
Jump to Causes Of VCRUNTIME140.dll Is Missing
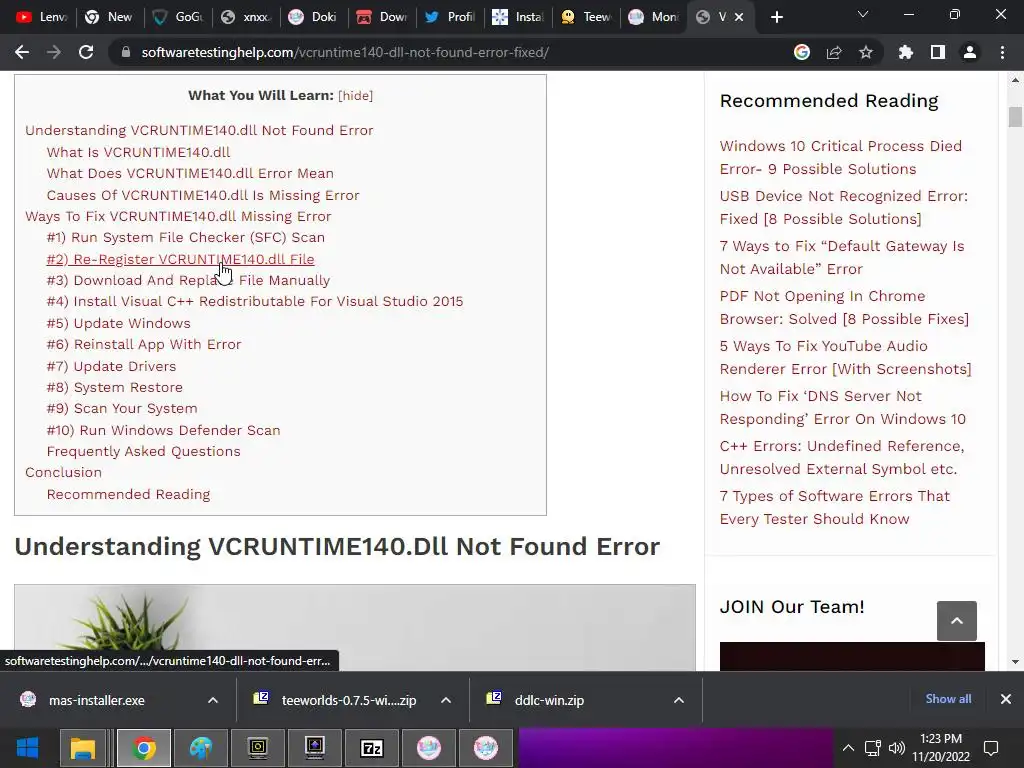click(x=203, y=195)
